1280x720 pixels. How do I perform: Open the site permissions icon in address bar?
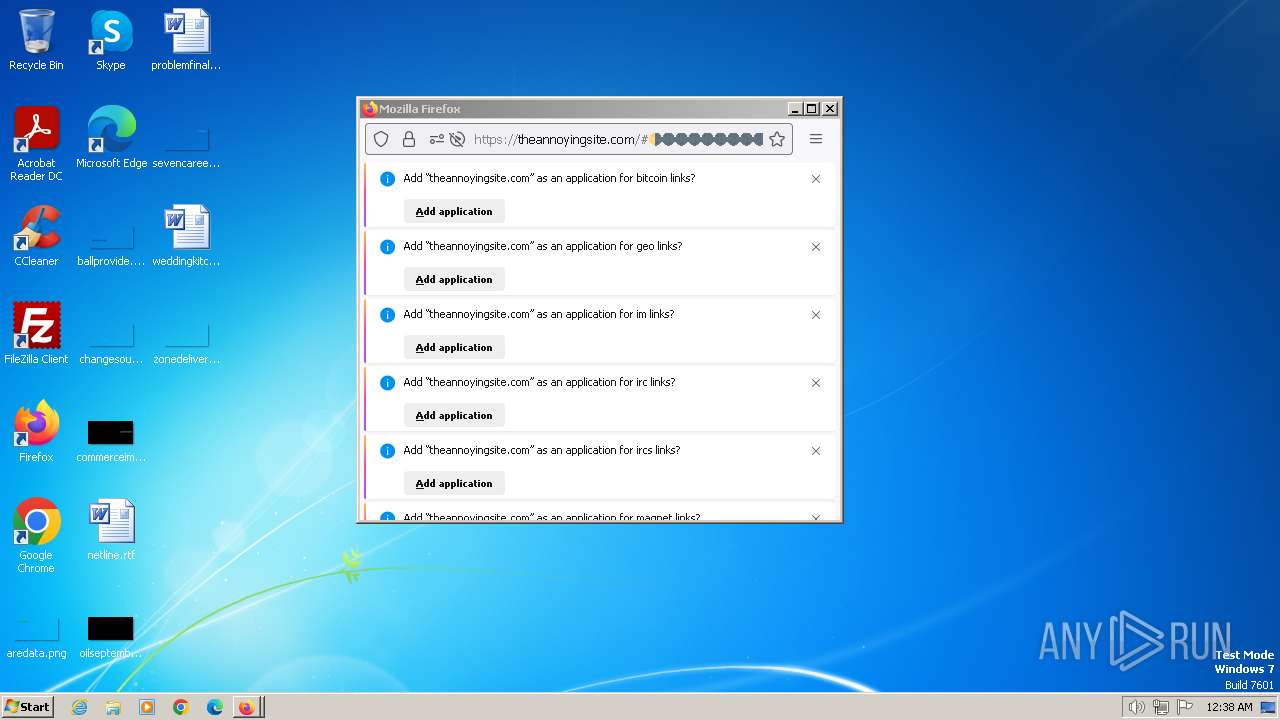click(x=436, y=139)
